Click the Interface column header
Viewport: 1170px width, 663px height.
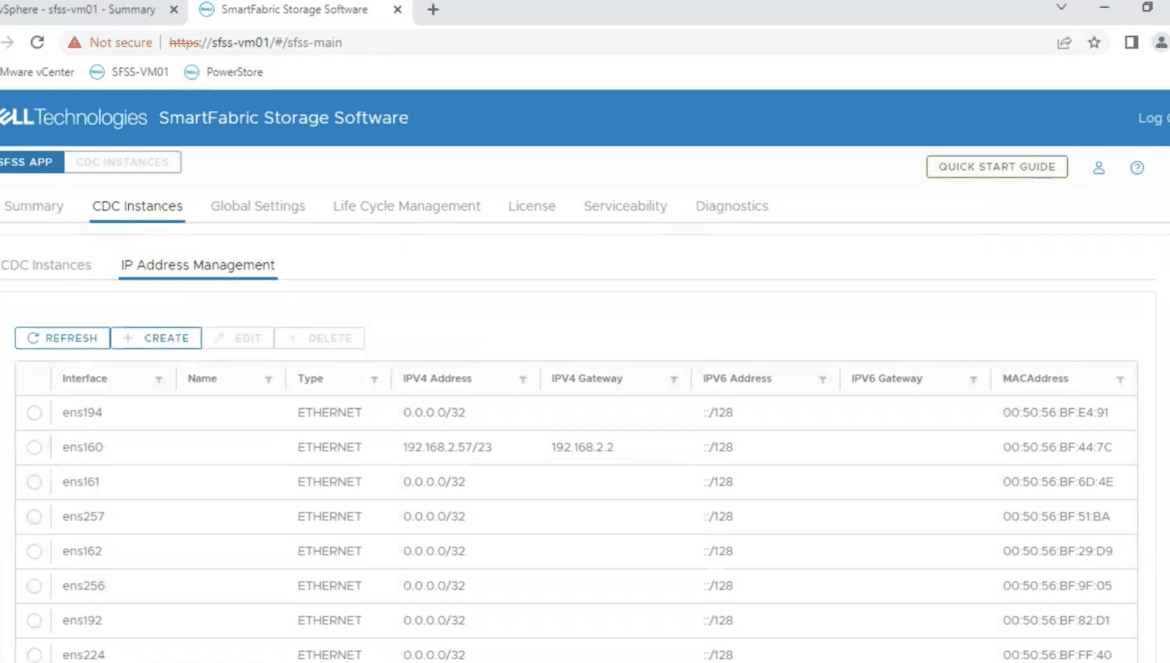pyautogui.click(x=85, y=379)
